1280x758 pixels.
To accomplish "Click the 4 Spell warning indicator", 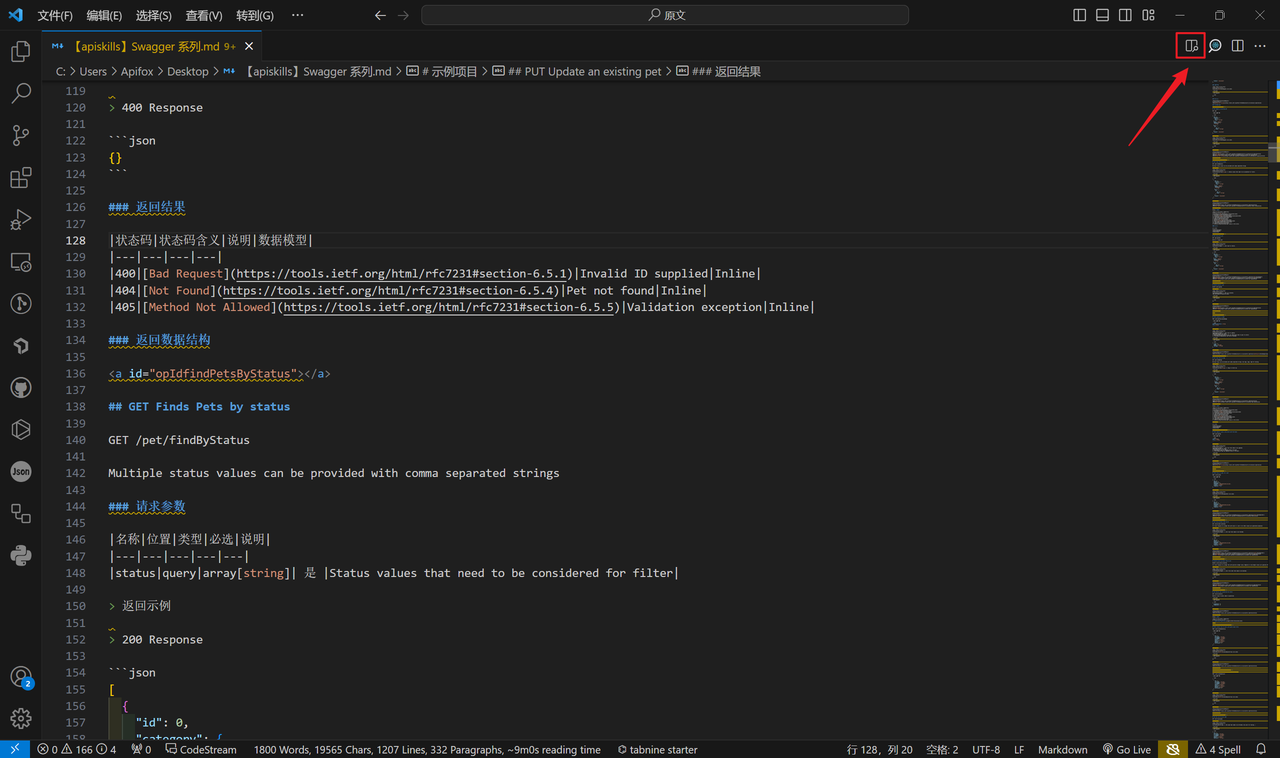I will (1219, 749).
